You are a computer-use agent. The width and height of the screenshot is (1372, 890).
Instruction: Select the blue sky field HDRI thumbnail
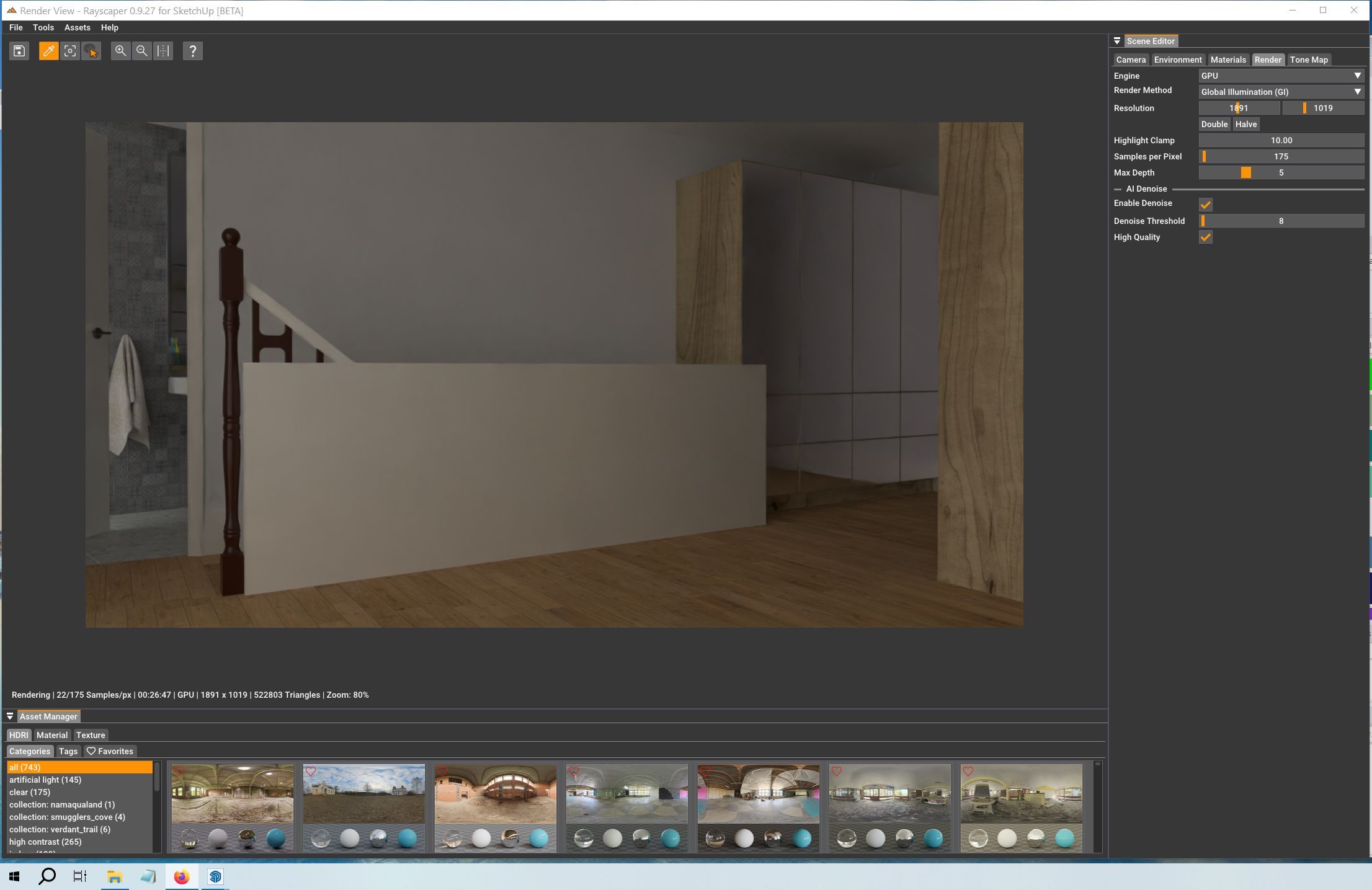pyautogui.click(x=364, y=794)
